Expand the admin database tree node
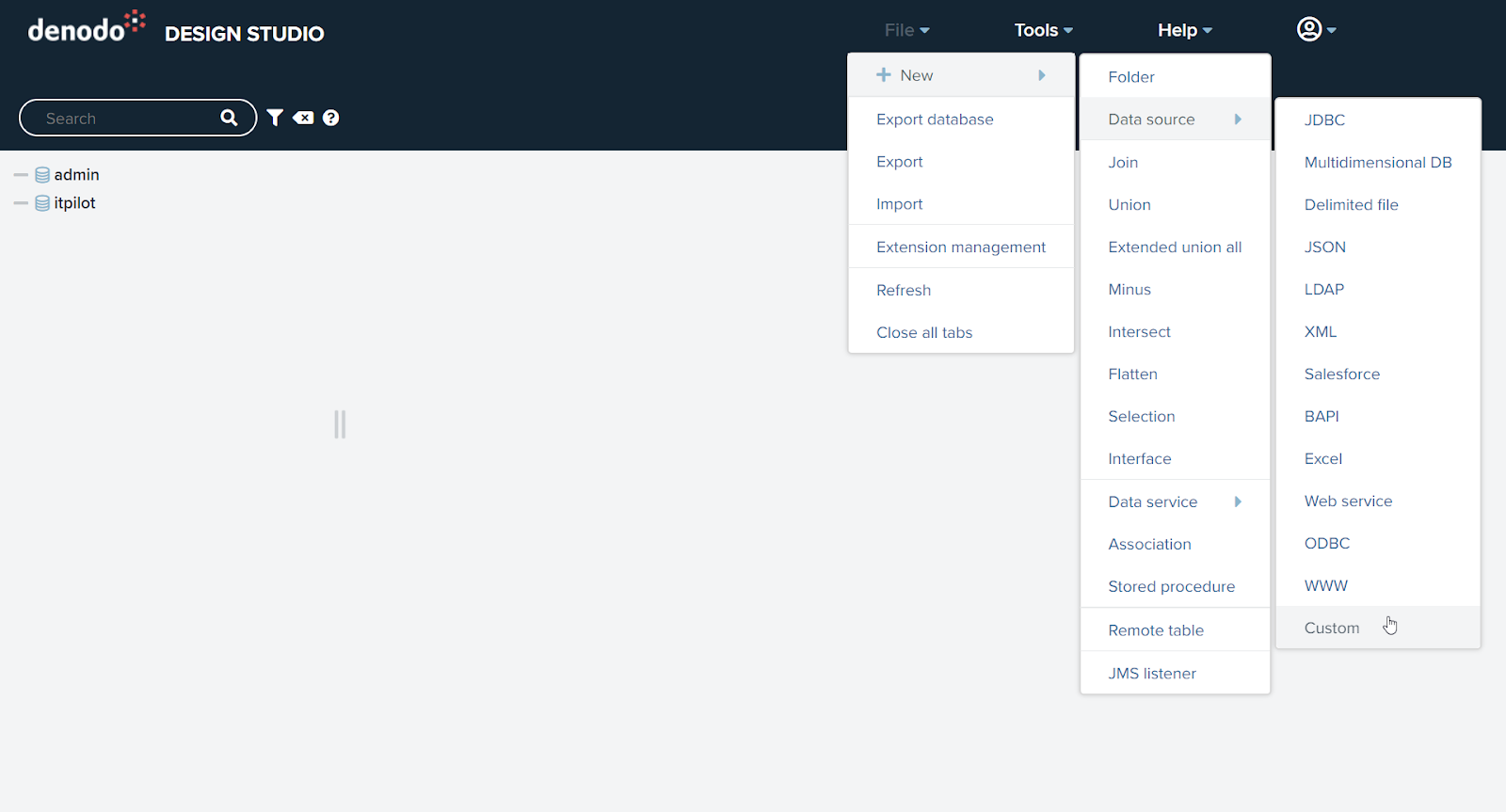This screenshot has width=1506, height=812. click(x=21, y=175)
